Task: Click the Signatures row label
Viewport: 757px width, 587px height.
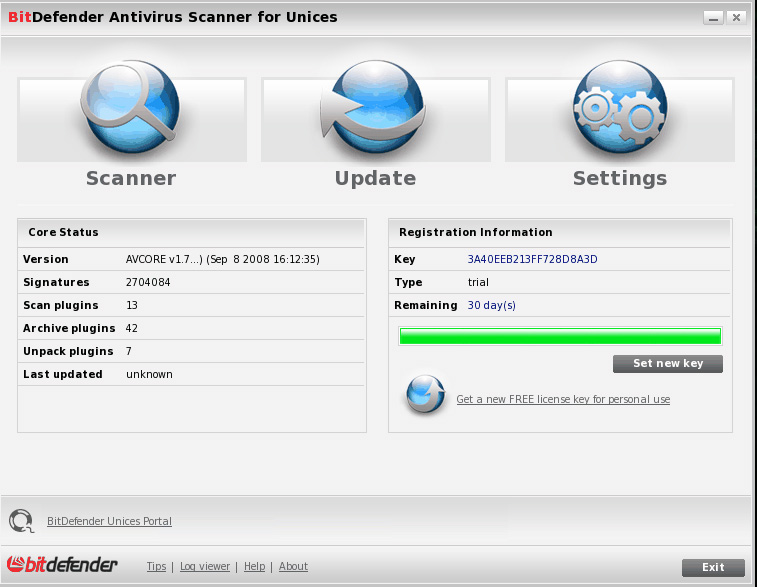Action: coord(56,282)
